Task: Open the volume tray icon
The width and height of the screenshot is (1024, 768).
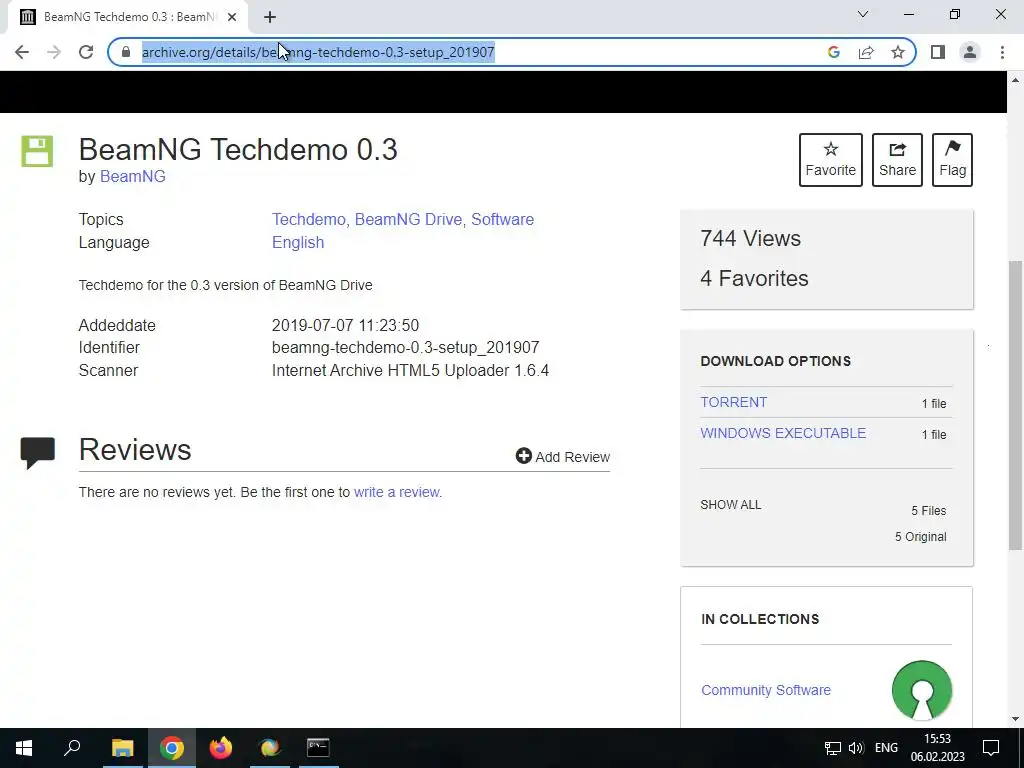Action: click(856, 748)
